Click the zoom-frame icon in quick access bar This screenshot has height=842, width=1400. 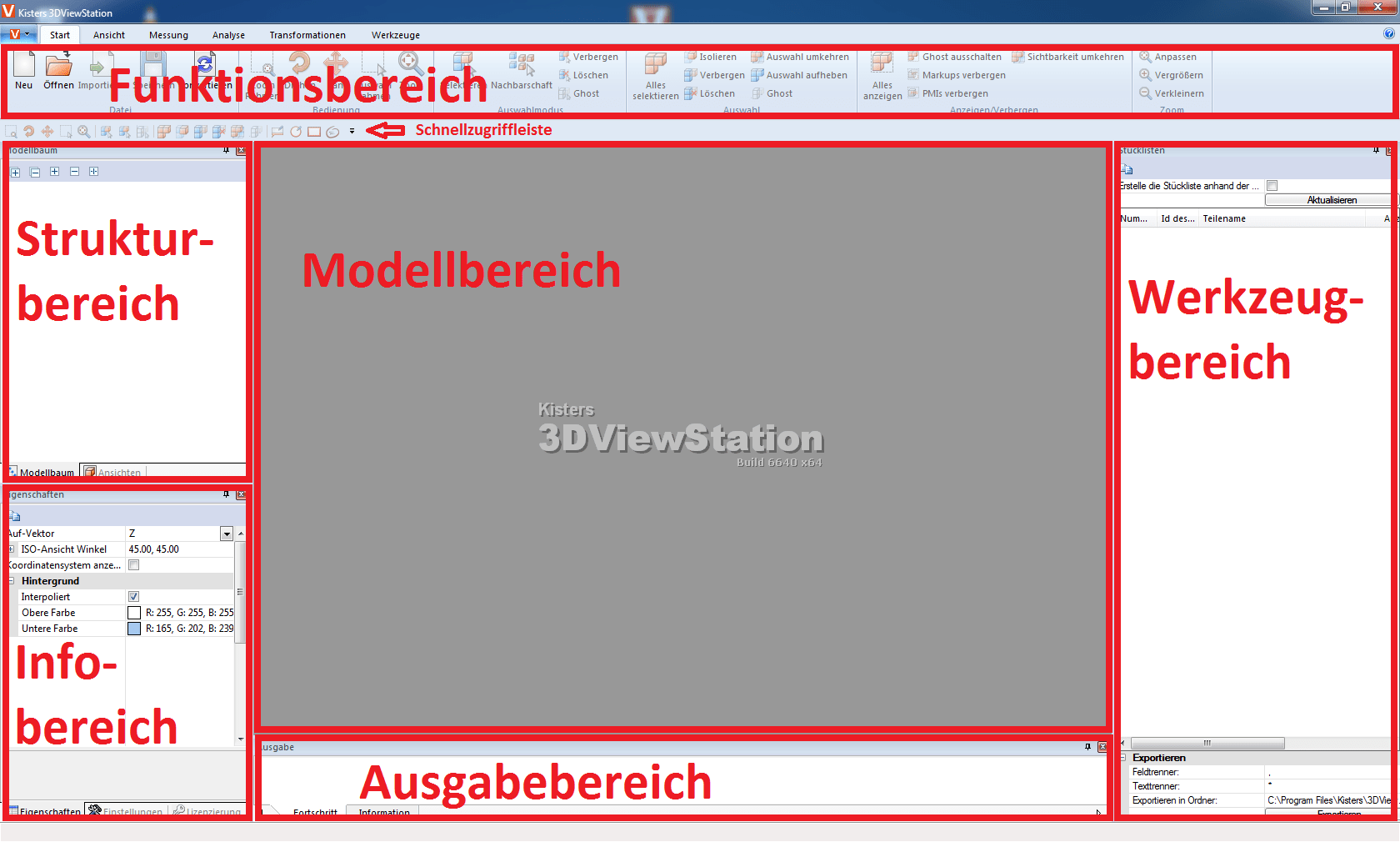(11, 132)
